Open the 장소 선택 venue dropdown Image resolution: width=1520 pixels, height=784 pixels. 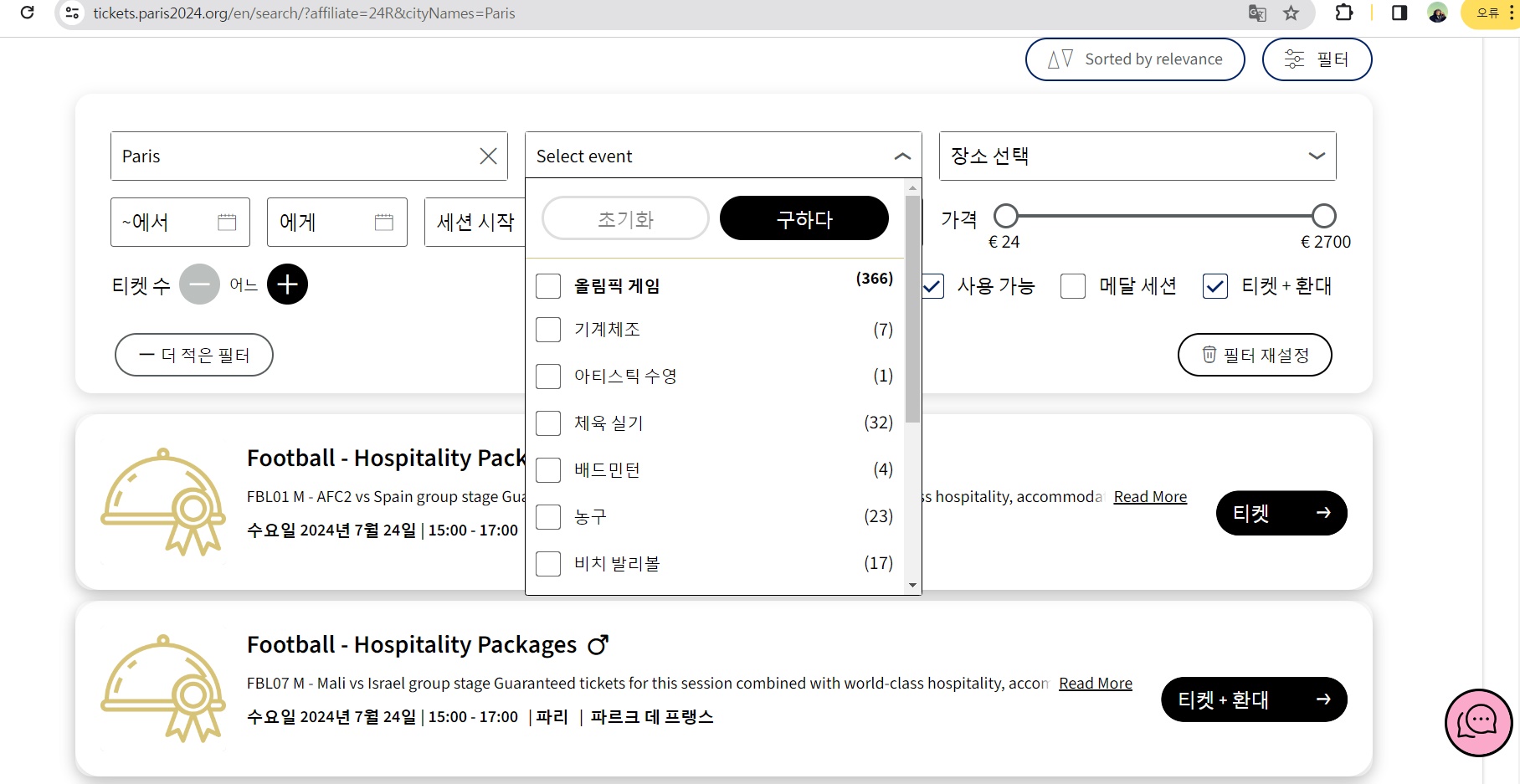1316,156
